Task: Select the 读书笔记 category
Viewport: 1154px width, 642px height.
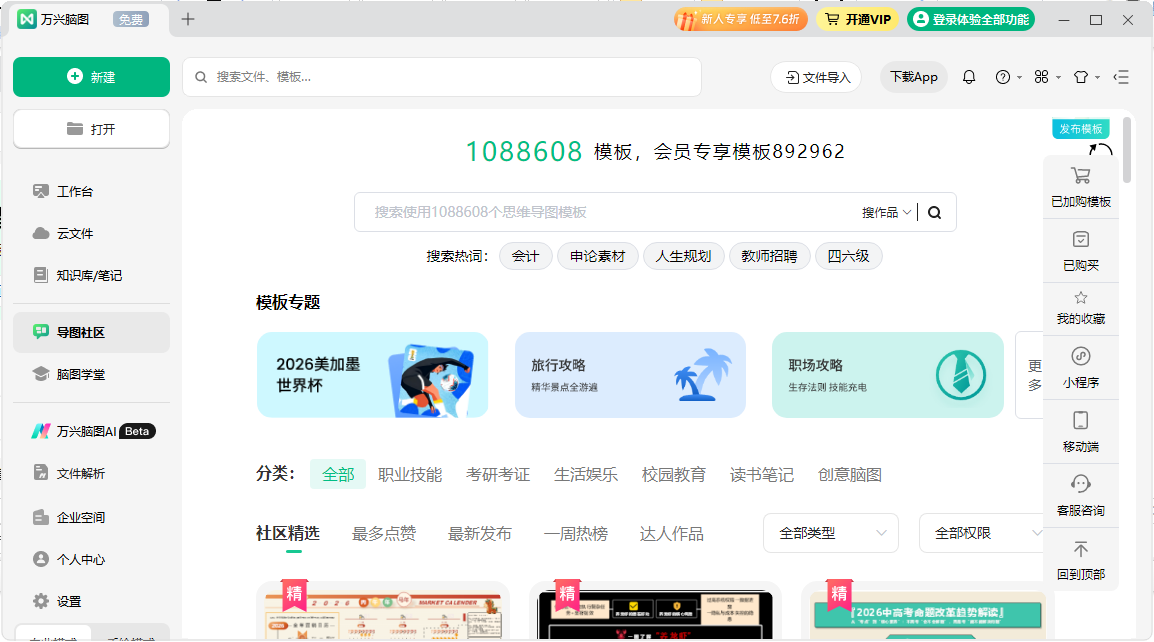Action: [762, 475]
